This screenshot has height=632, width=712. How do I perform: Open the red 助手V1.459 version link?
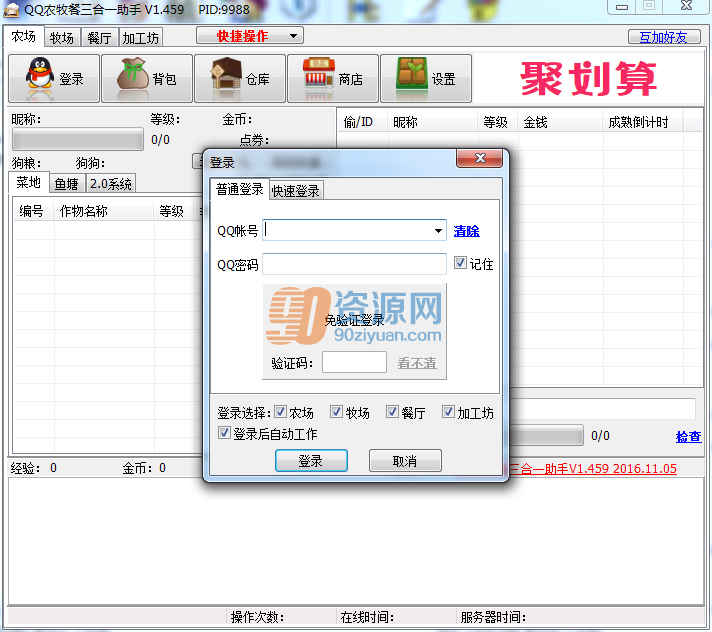593,468
